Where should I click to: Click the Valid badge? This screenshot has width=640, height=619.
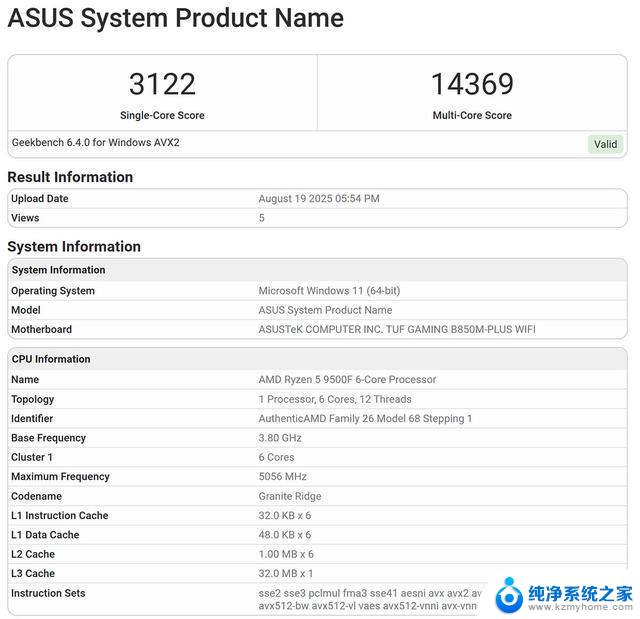point(605,144)
